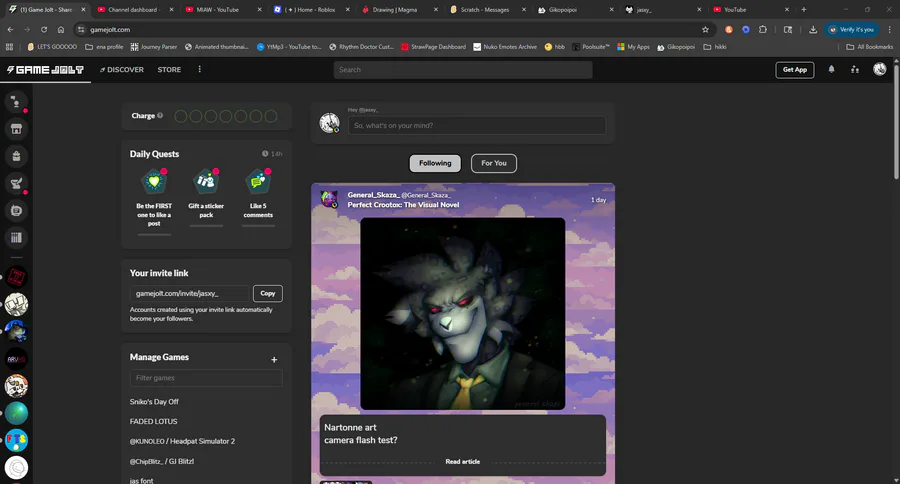Open Chrome three-dot menu
The height and width of the screenshot is (484, 900).
pyautogui.click(x=889, y=29)
